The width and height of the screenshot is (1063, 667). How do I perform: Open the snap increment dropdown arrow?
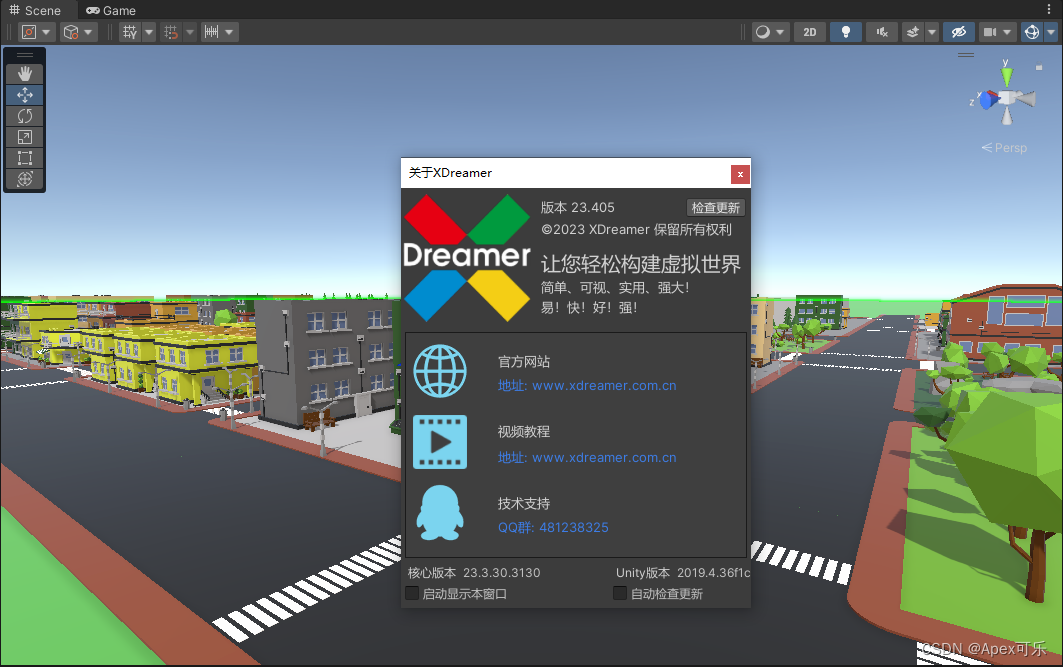(x=229, y=32)
